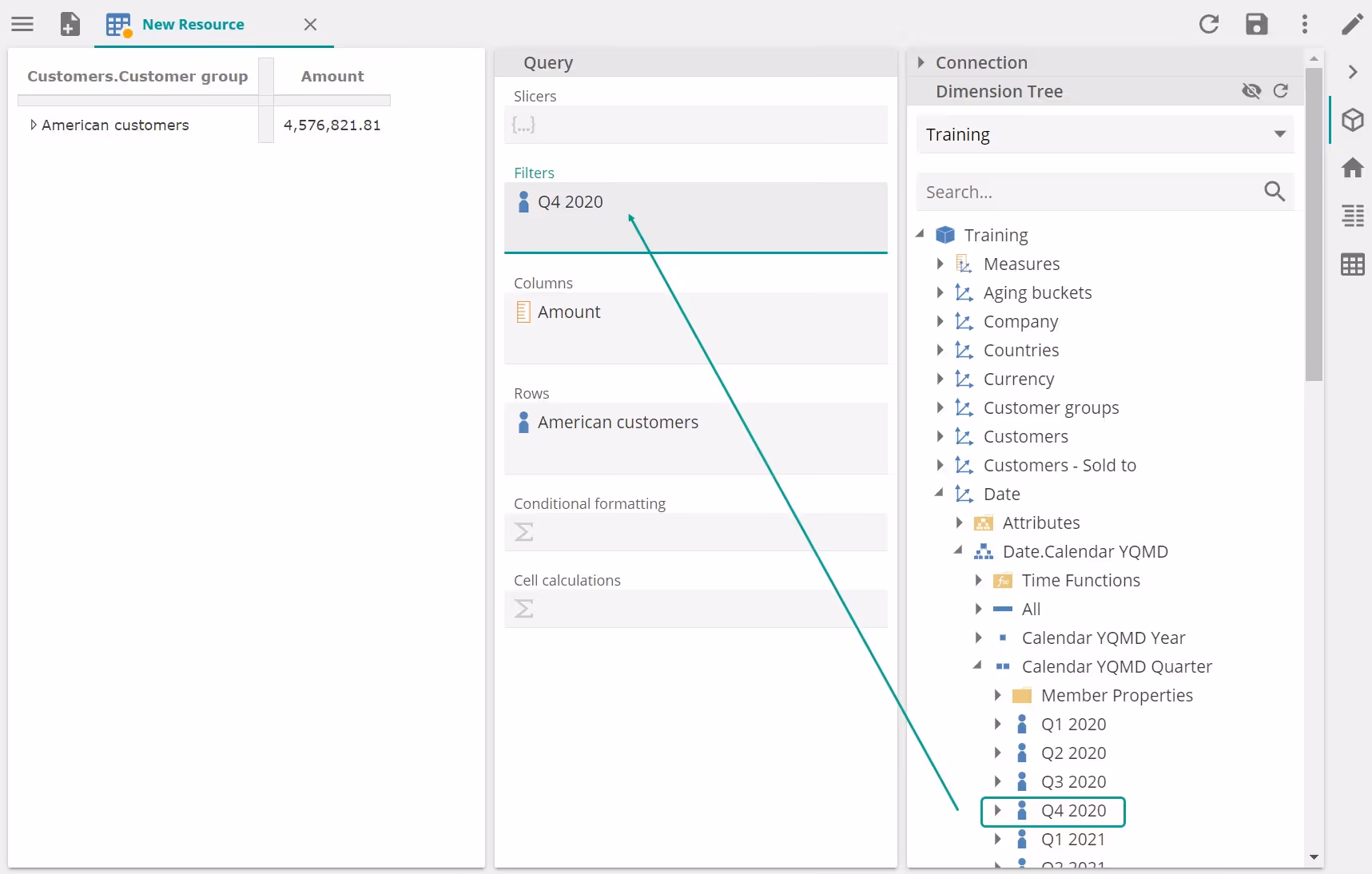
Task: Expand the Connection section
Action: pos(921,62)
